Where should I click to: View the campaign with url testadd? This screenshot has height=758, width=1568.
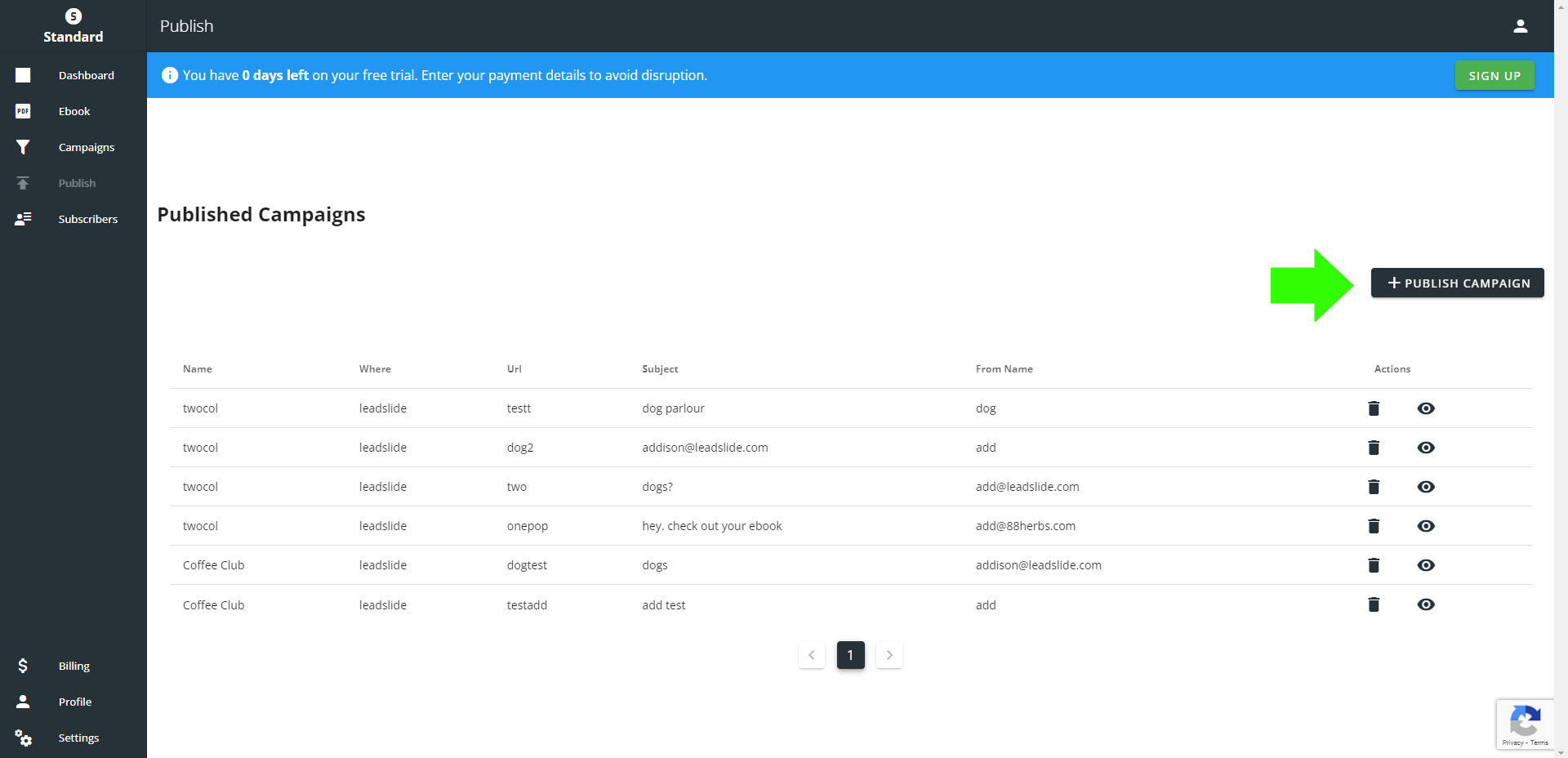click(x=1426, y=604)
